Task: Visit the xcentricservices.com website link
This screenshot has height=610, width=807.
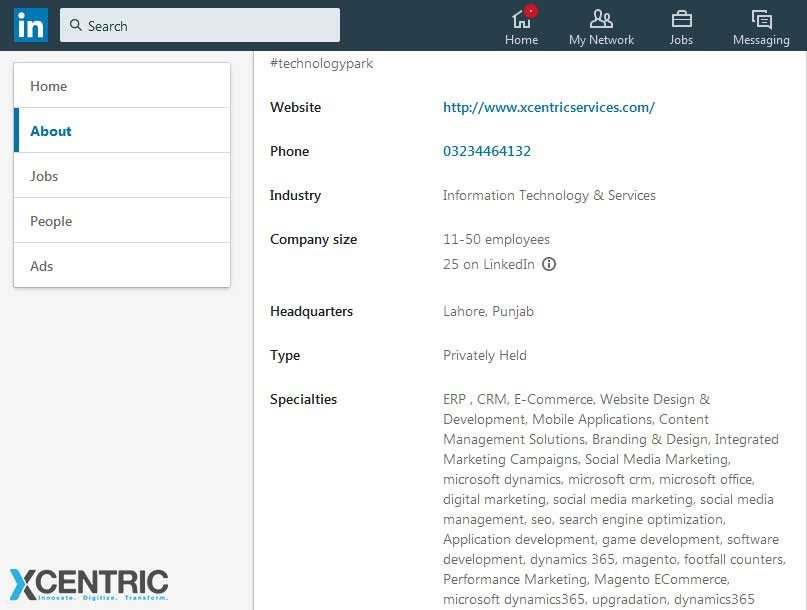Action: (x=548, y=107)
